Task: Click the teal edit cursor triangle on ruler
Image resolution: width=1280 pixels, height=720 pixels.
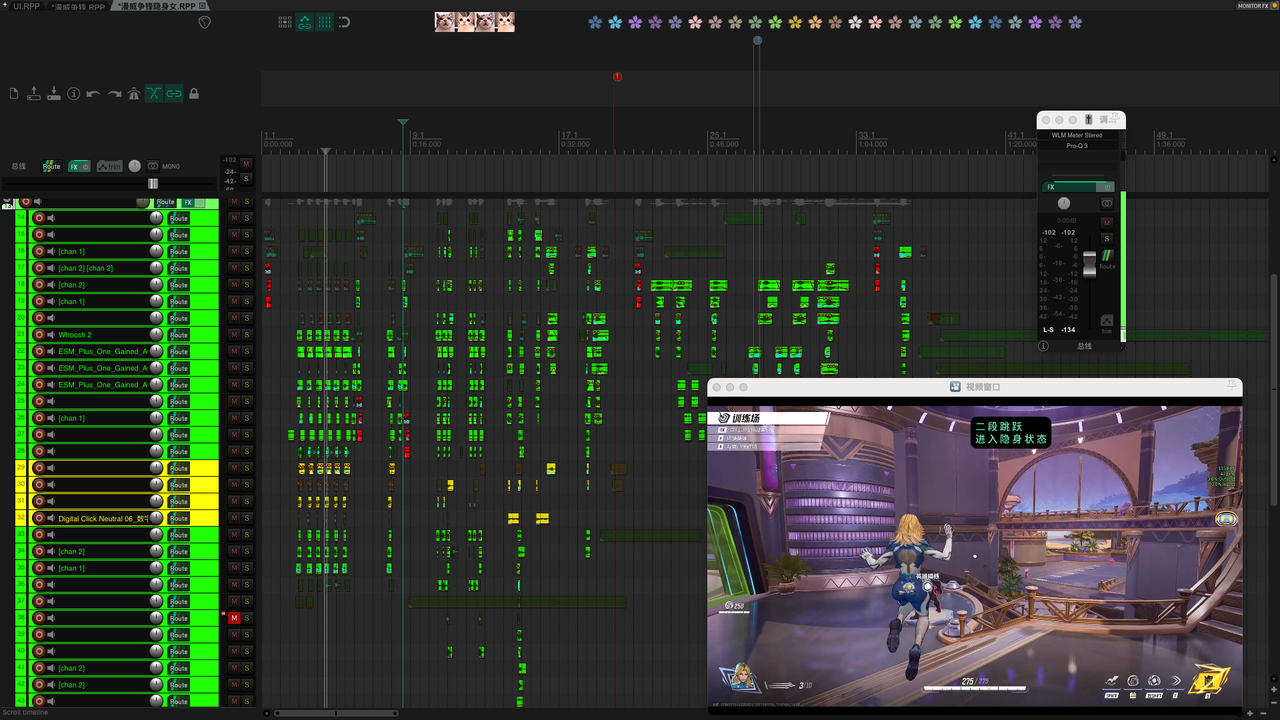Action: (403, 123)
